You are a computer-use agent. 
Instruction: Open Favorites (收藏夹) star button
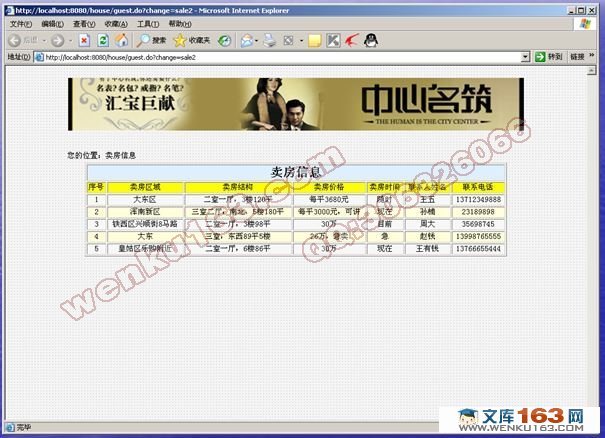pos(192,40)
